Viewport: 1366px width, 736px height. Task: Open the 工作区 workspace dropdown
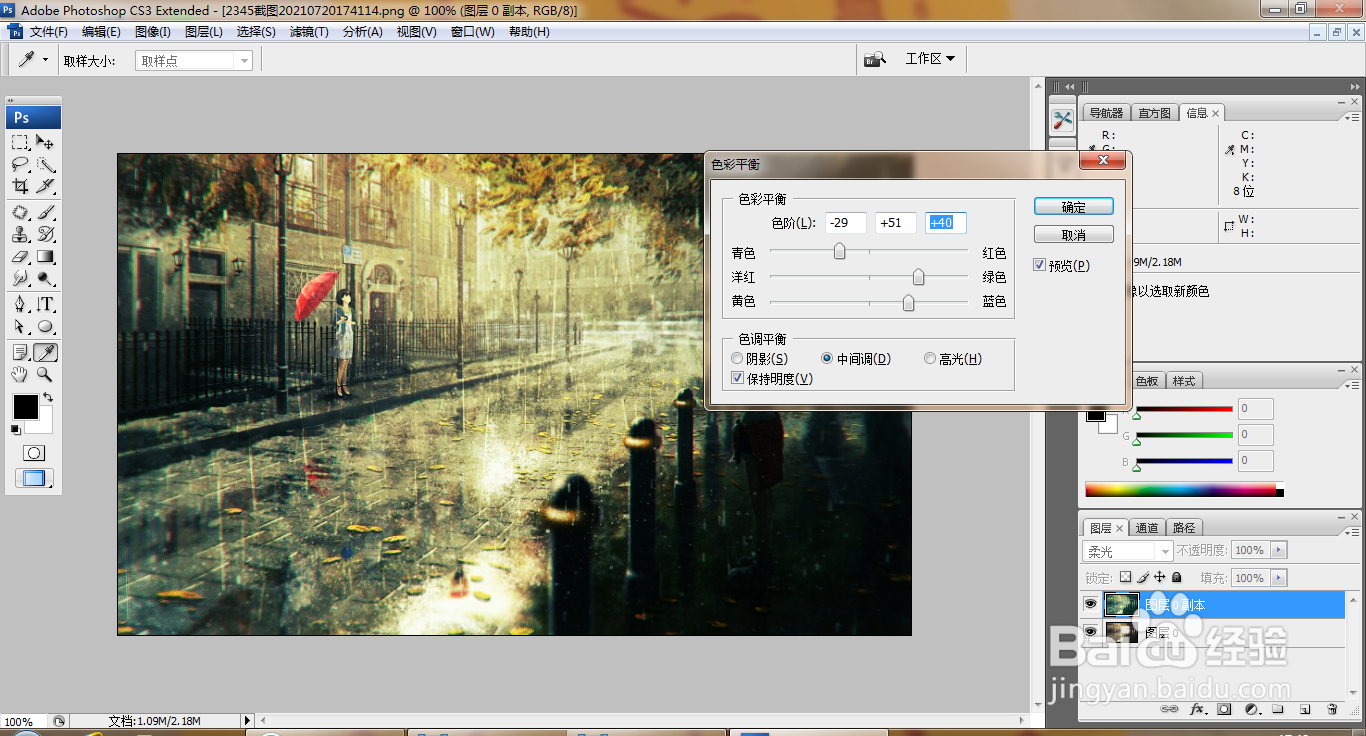[930, 59]
